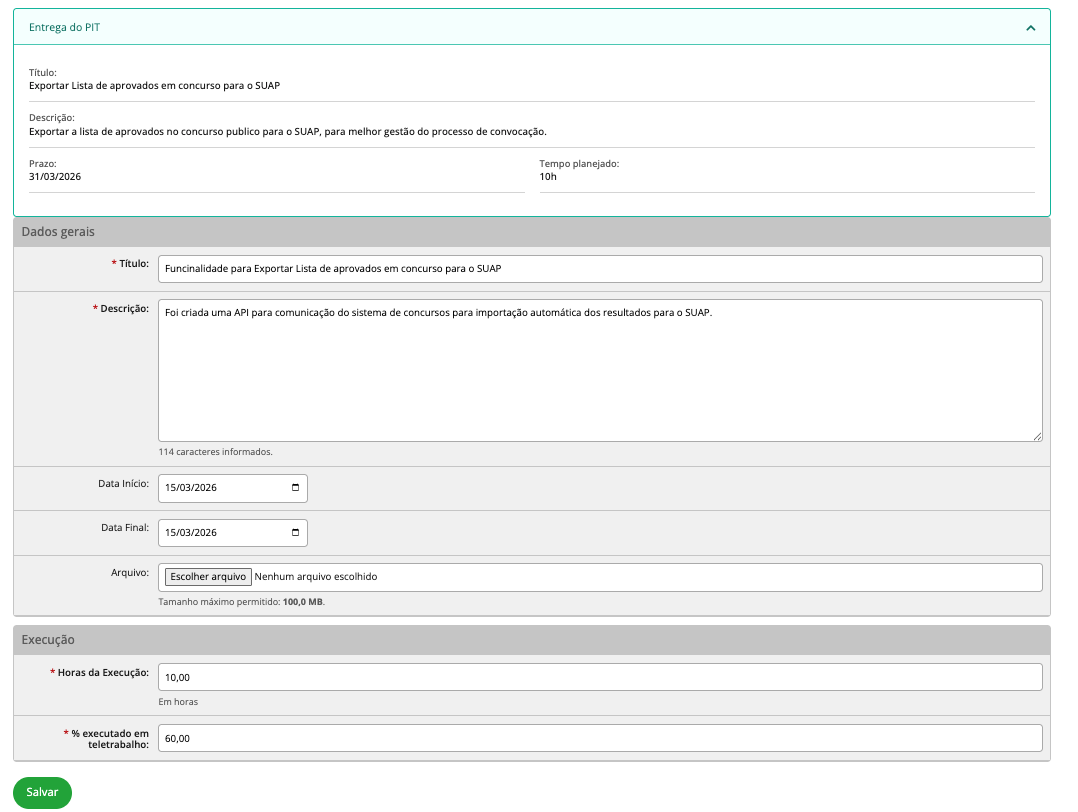Focus the Título input in Dados gerais
The height and width of the screenshot is (812, 1078).
(x=600, y=269)
